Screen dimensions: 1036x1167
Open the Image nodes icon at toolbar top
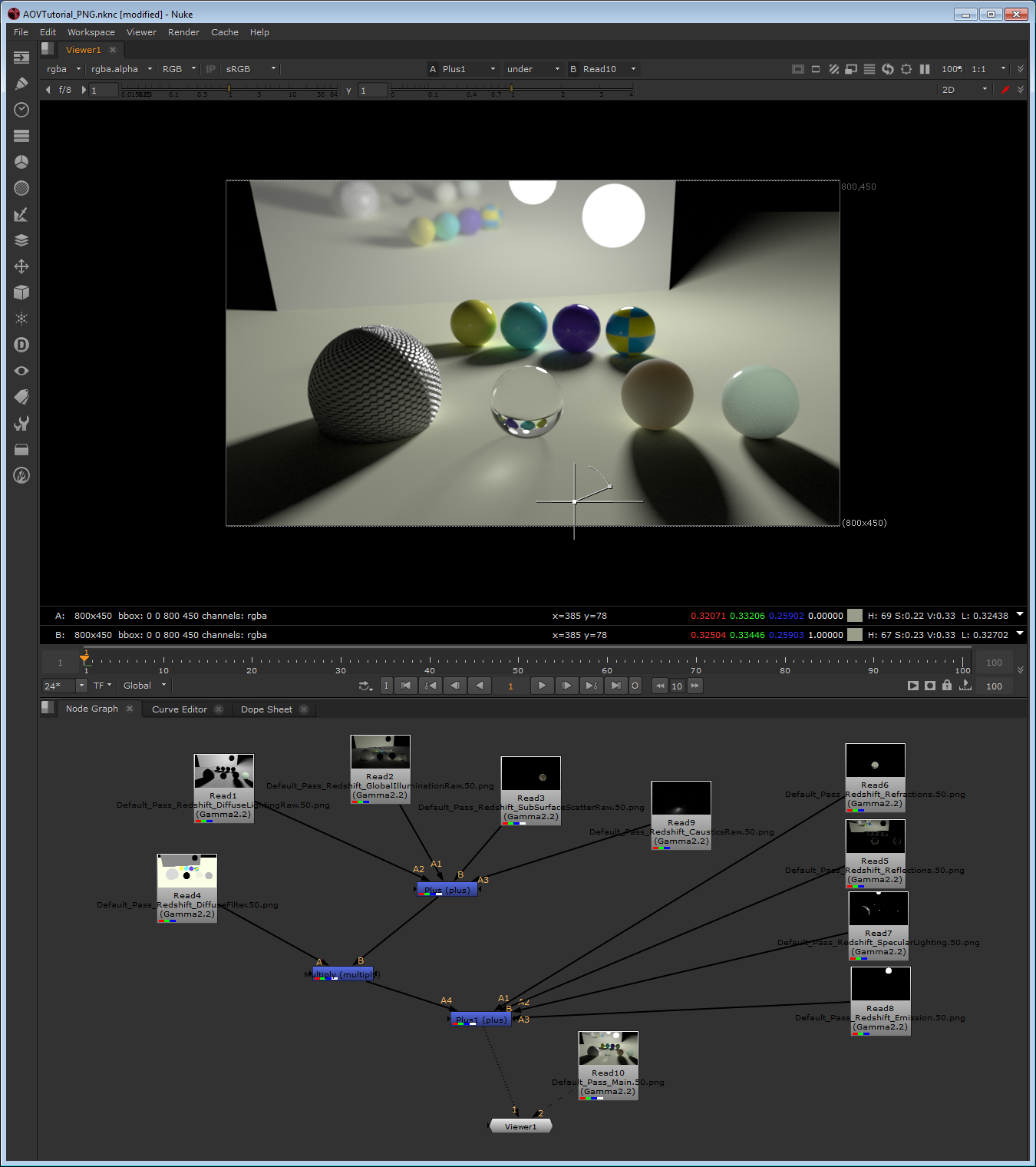21,57
